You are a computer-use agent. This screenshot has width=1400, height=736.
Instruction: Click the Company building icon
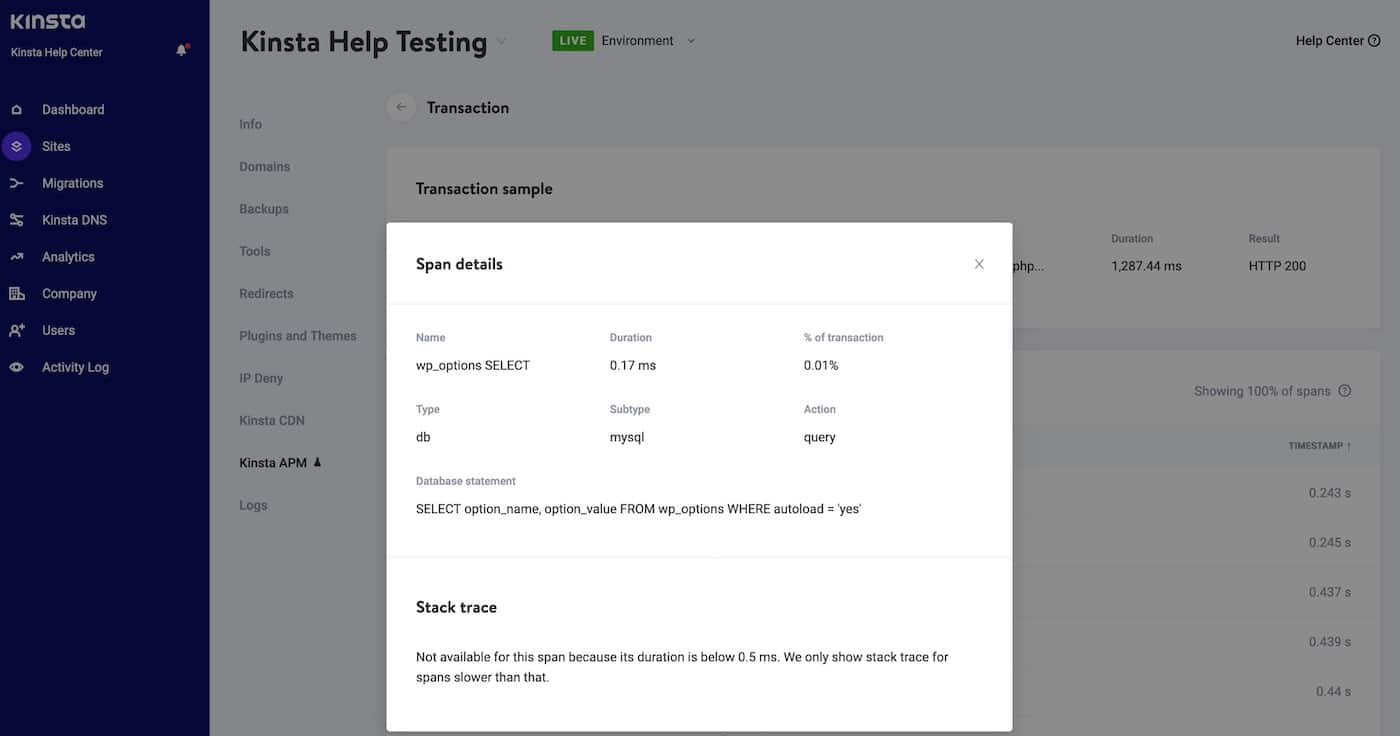(x=16, y=294)
